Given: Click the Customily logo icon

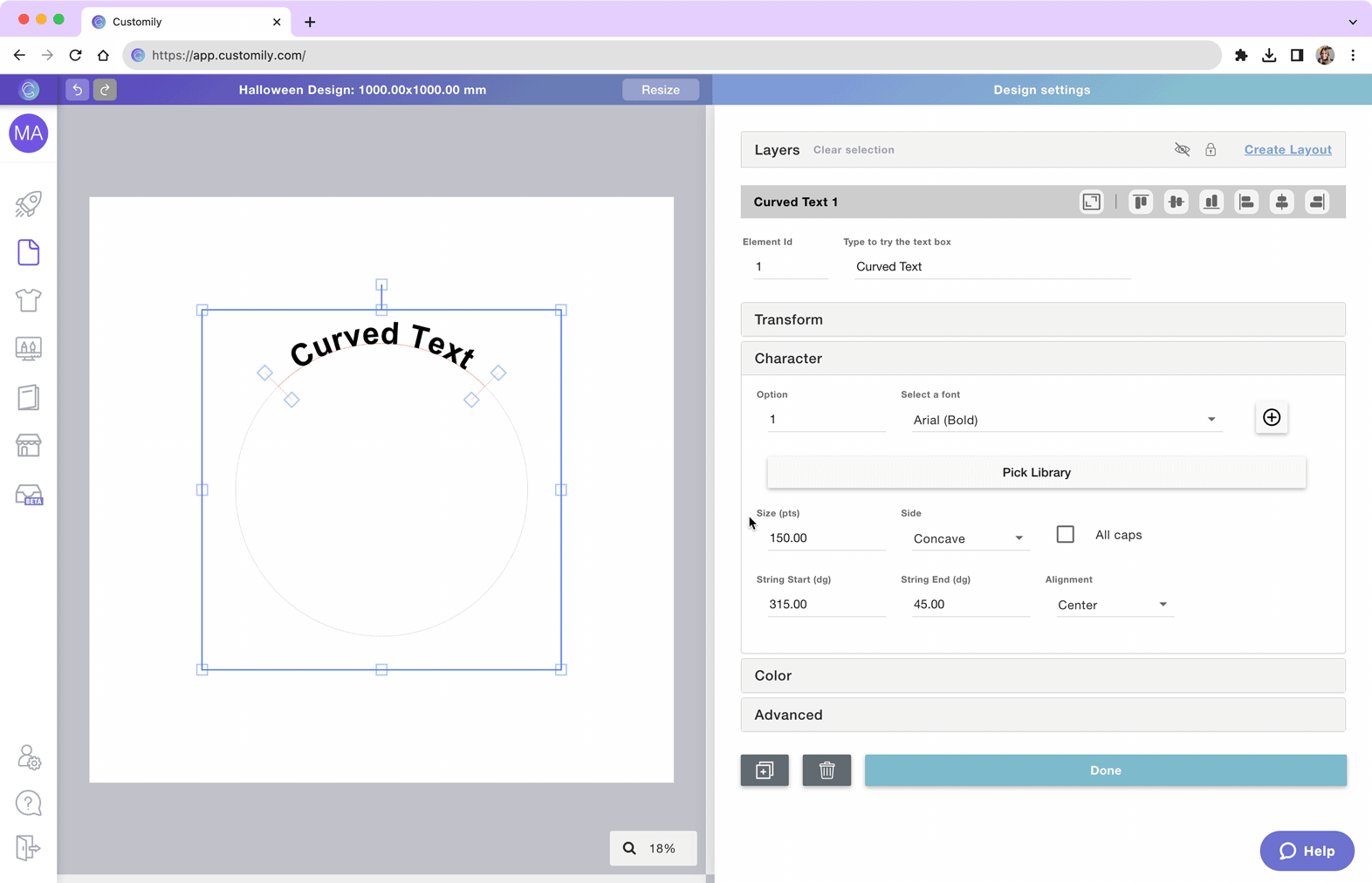Looking at the screenshot, I should (x=29, y=90).
